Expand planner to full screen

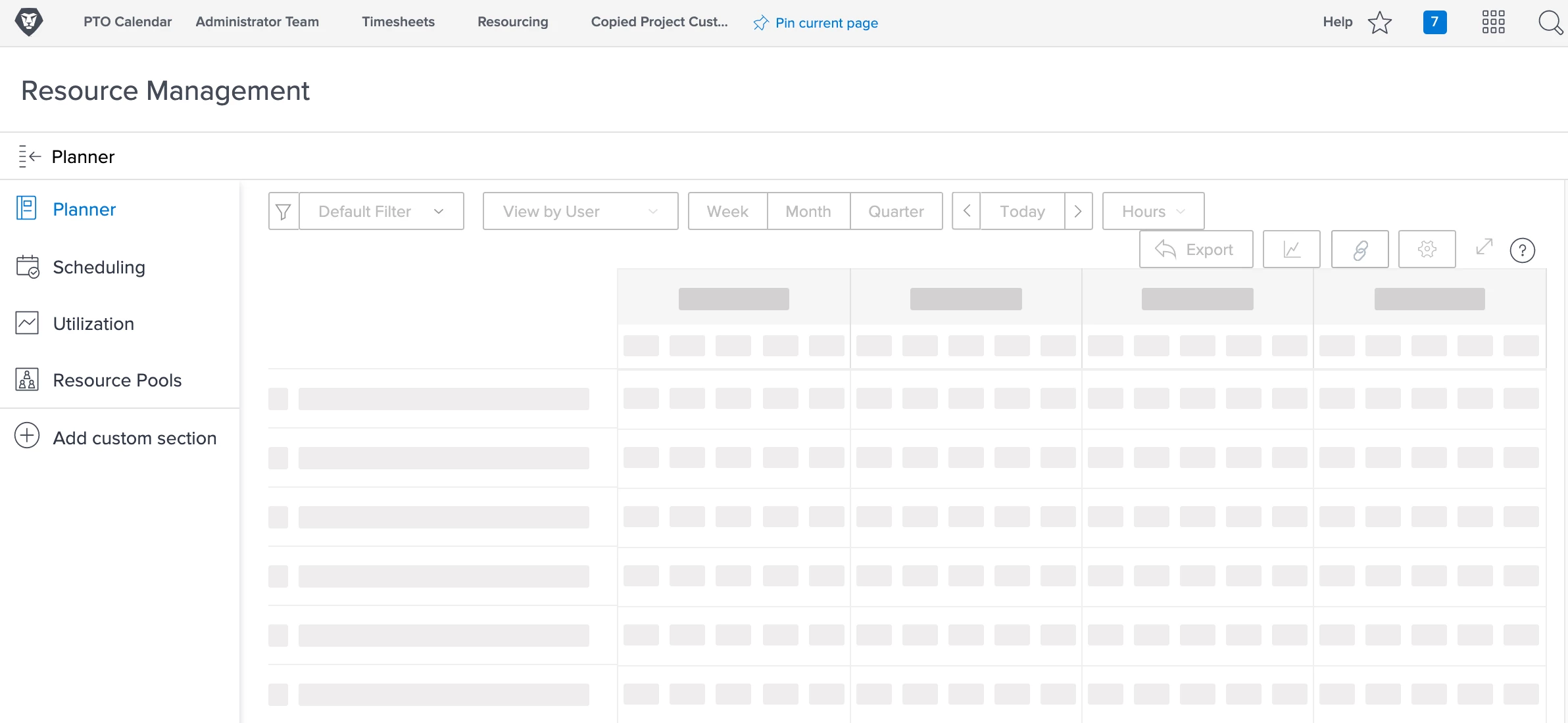click(1484, 247)
